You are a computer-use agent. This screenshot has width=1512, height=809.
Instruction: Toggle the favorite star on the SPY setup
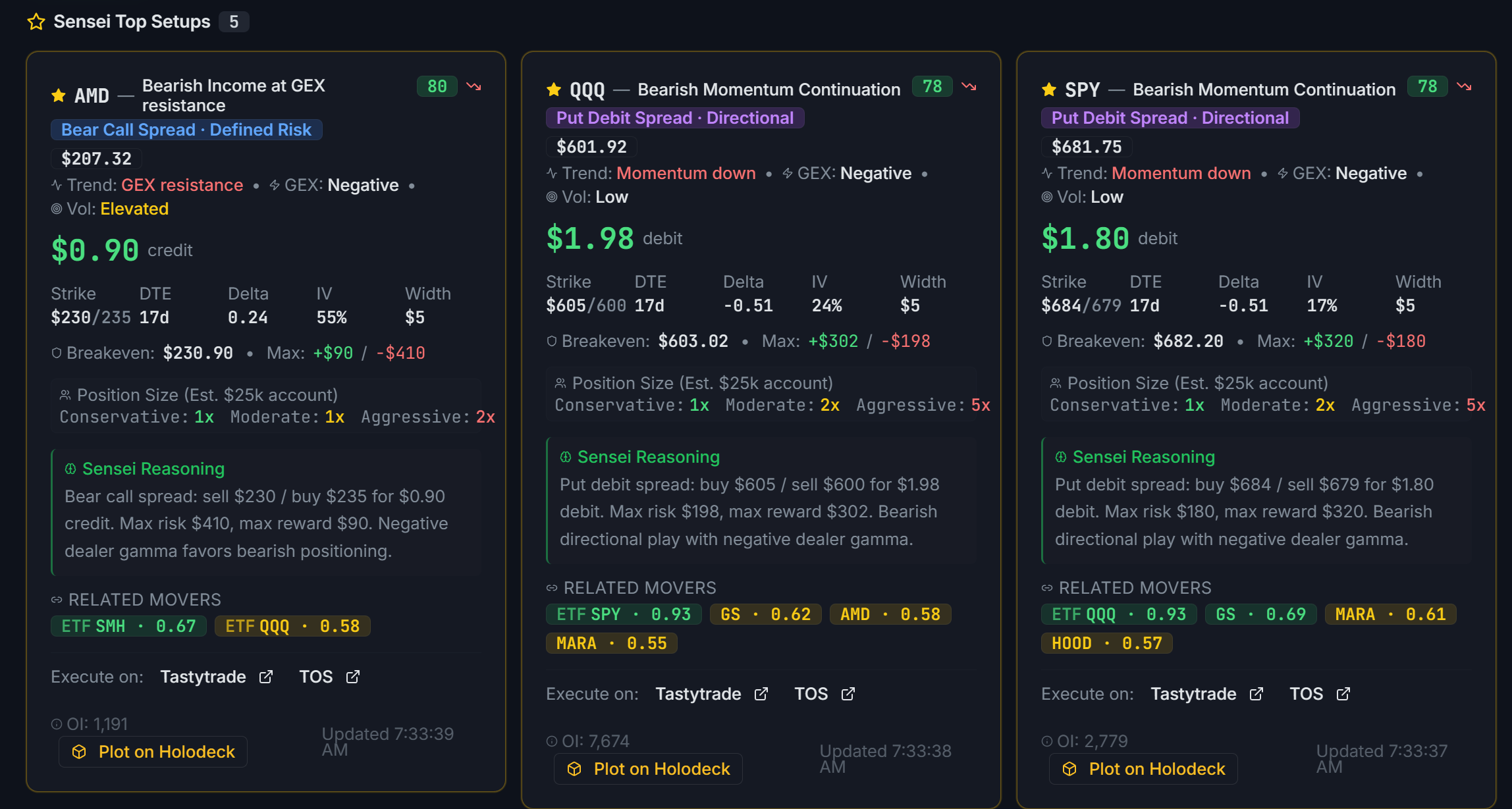[1049, 88]
